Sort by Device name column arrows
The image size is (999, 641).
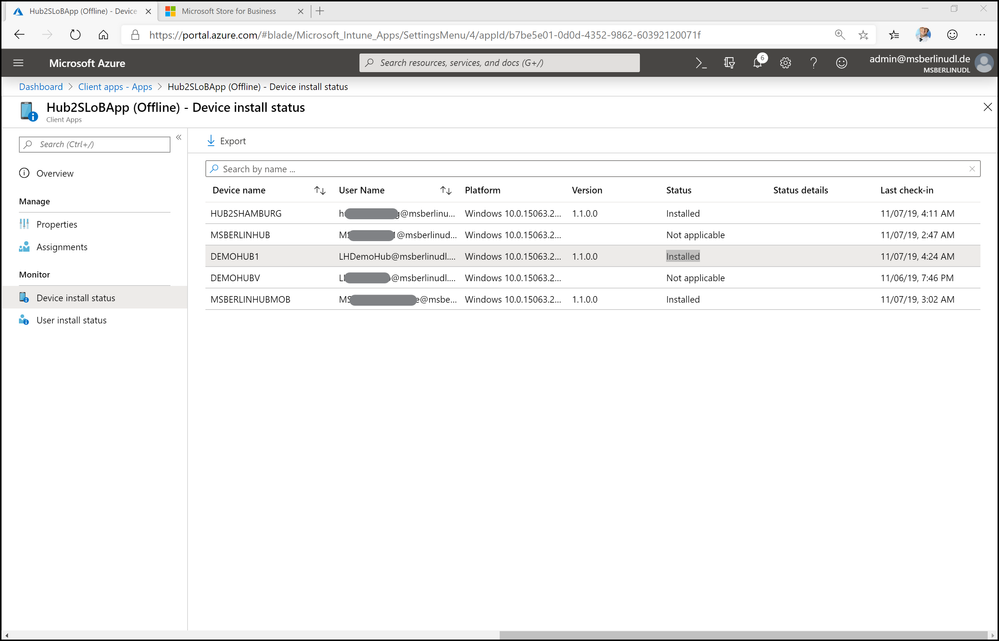320,191
